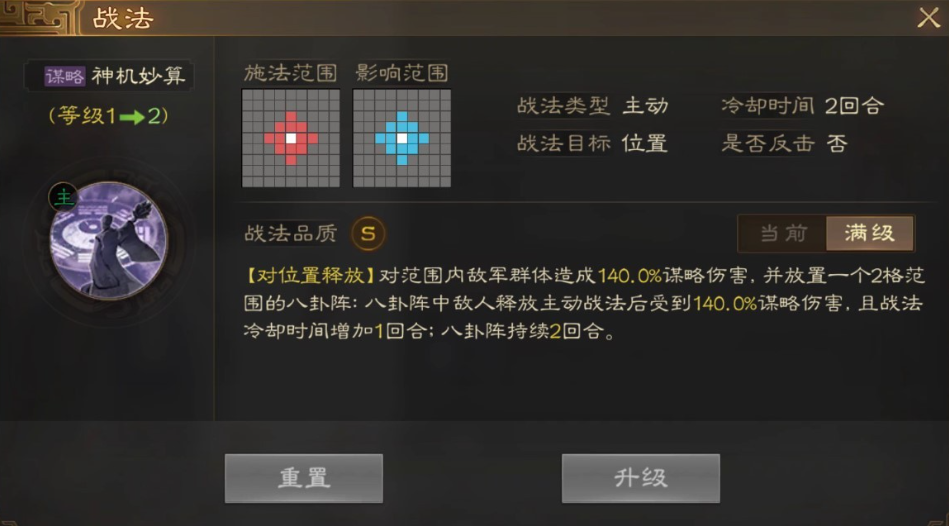Click the ornate emblem in title bar corner
The height and width of the screenshot is (526, 949).
[x=39, y=17]
